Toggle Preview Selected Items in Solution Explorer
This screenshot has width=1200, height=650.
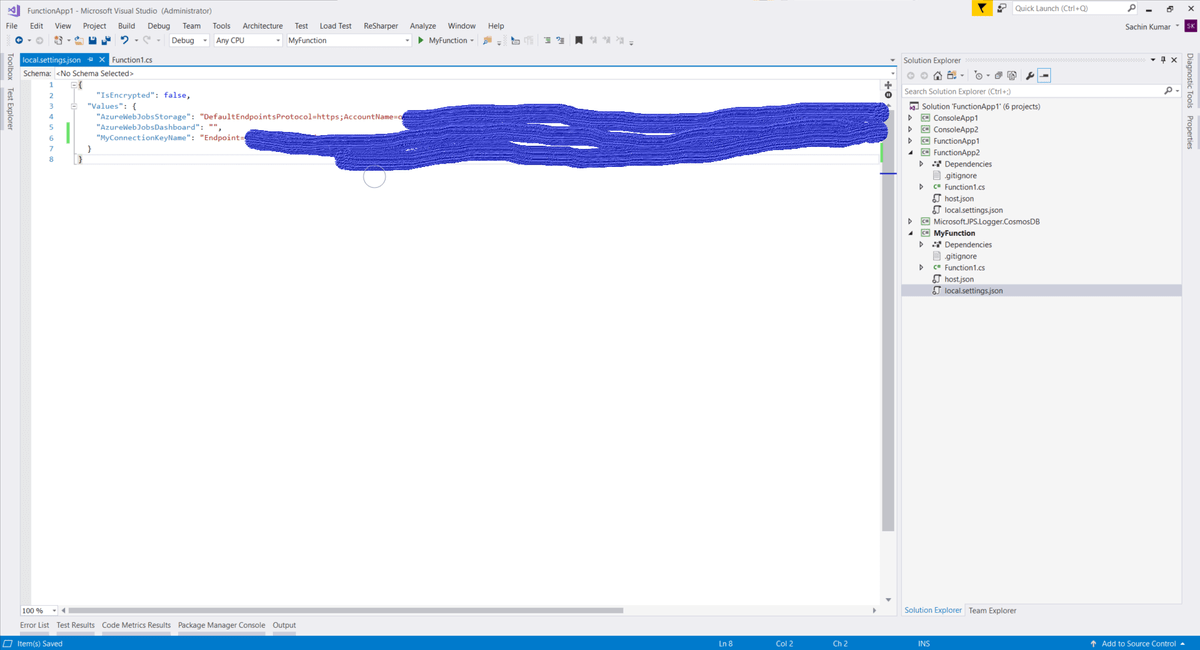pyautogui.click(x=1046, y=75)
